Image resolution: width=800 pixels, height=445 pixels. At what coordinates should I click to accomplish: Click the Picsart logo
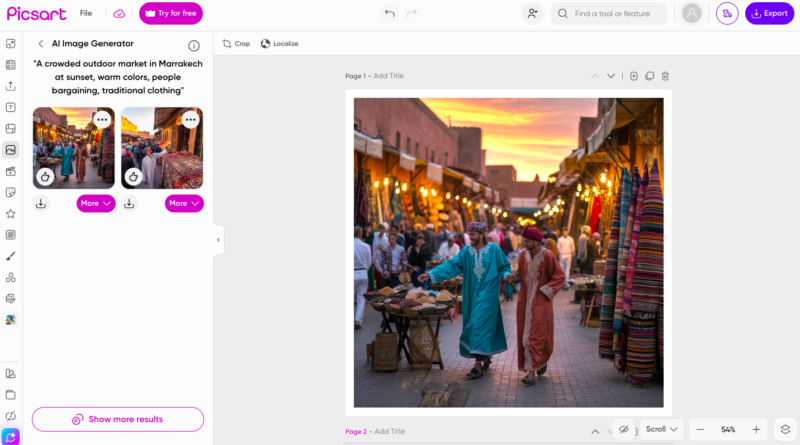coord(36,14)
